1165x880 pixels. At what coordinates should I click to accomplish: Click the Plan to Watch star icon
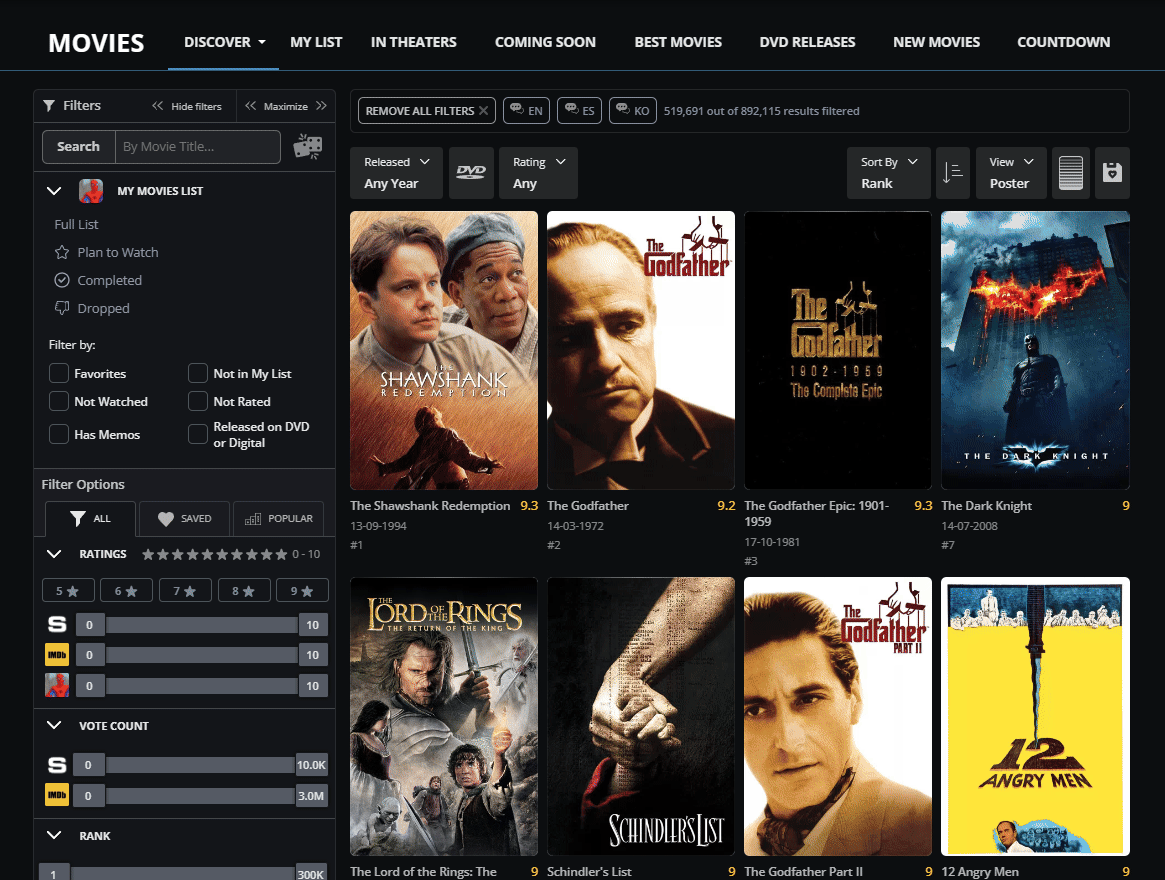(62, 253)
